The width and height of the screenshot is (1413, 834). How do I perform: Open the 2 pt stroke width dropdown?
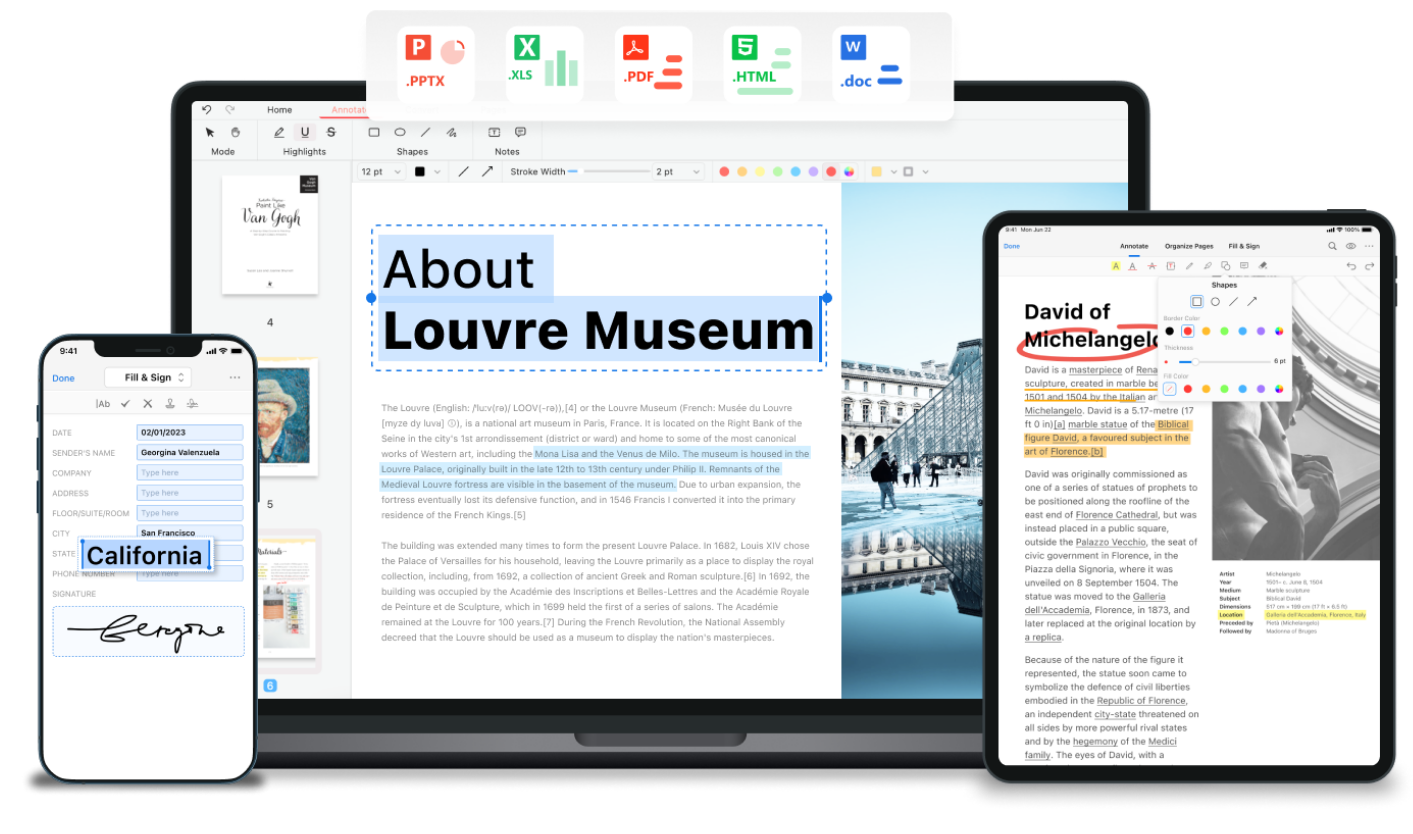pos(678,172)
